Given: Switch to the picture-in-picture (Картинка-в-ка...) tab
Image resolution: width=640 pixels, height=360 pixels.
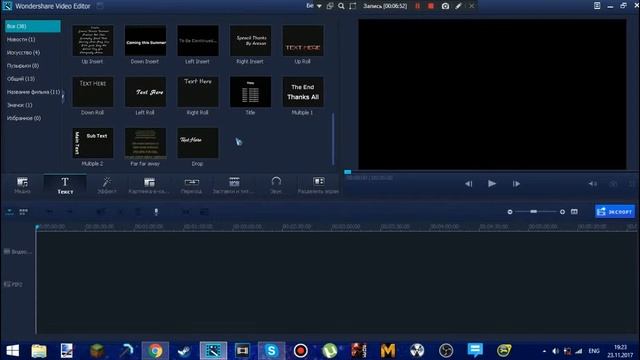Looking at the screenshot, I should point(149,185).
